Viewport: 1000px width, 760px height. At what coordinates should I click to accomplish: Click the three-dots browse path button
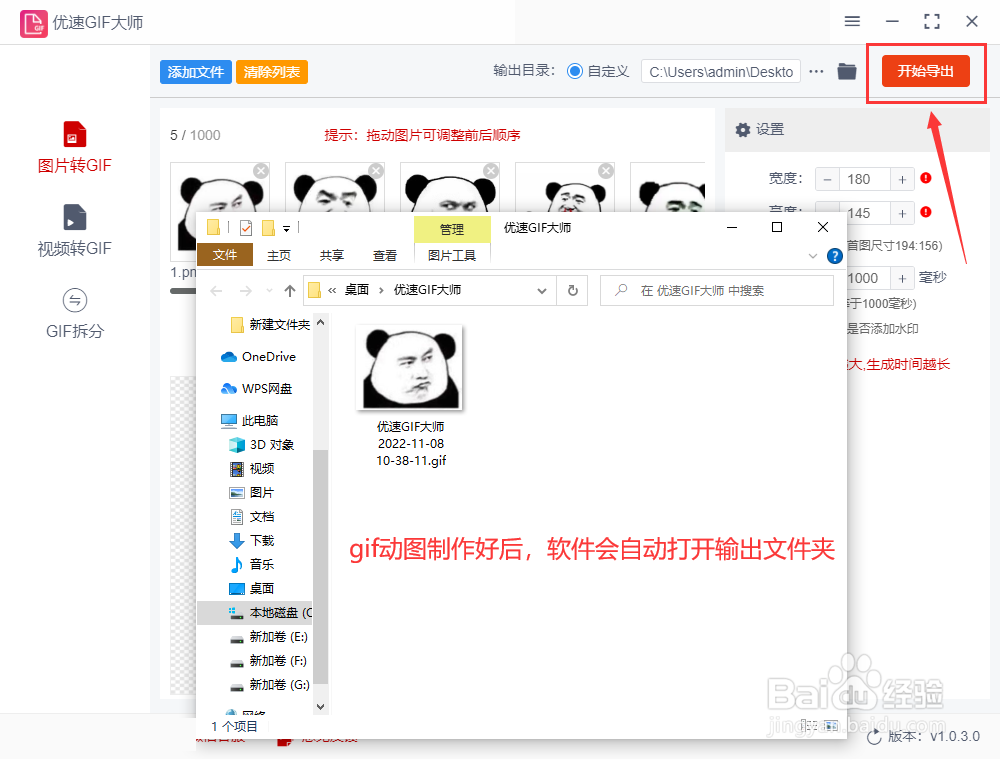[816, 71]
